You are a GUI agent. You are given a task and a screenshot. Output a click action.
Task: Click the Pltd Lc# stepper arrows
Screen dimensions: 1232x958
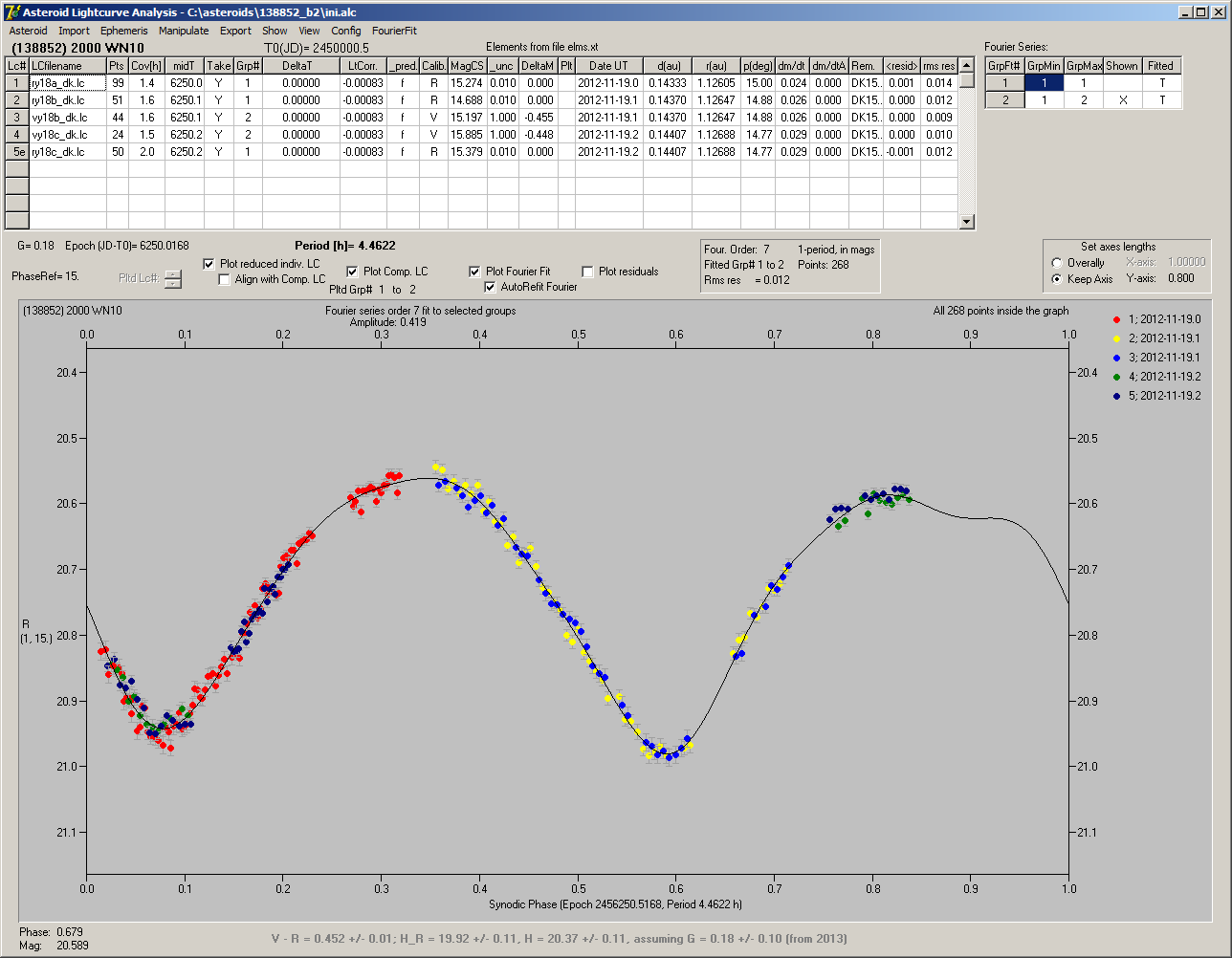(172, 279)
